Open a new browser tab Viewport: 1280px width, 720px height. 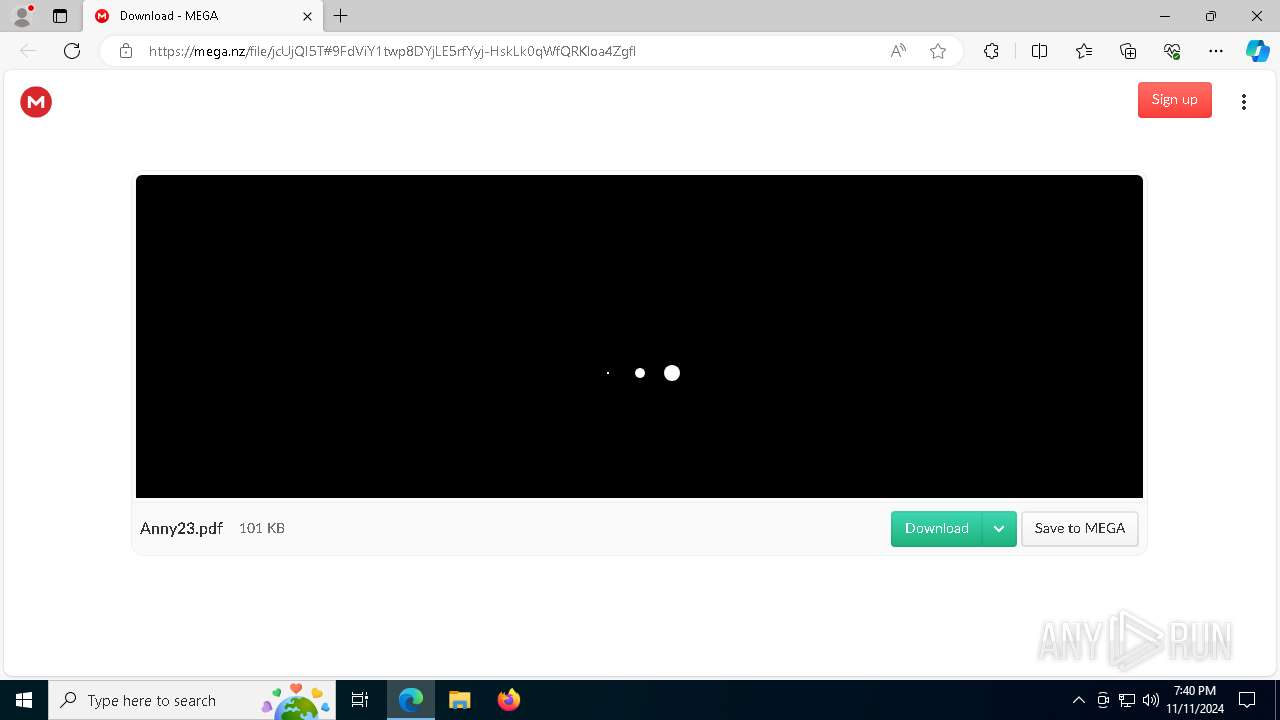pyautogui.click(x=341, y=16)
